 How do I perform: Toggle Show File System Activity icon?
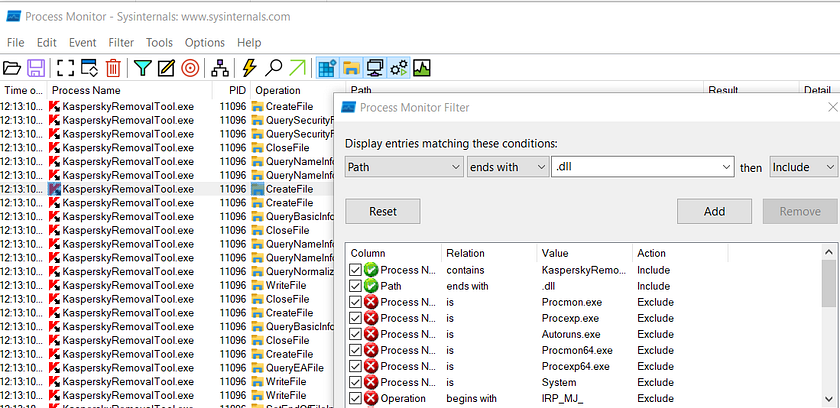[351, 68]
